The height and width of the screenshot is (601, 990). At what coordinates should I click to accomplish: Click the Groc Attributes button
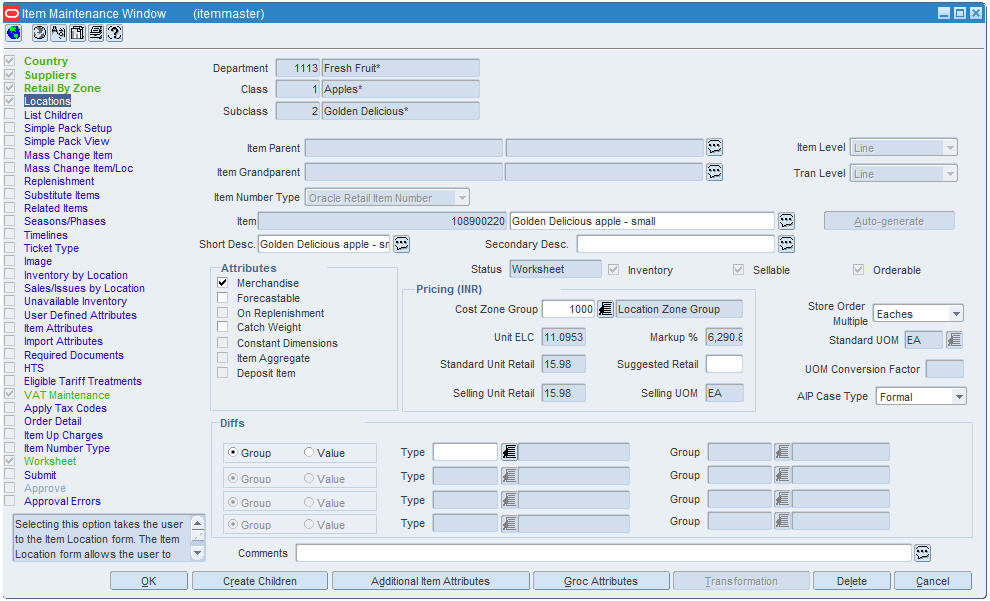tap(601, 581)
